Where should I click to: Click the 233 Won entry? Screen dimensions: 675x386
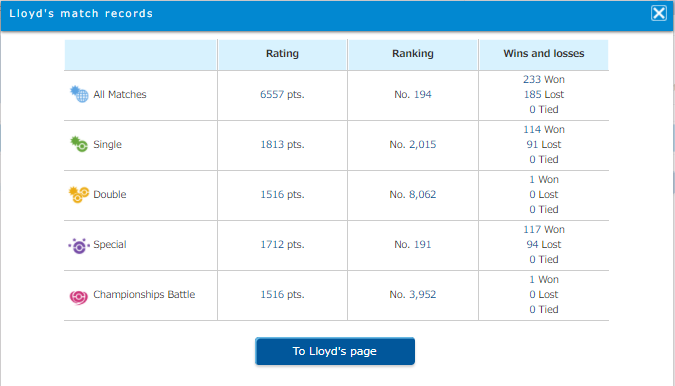point(544,80)
